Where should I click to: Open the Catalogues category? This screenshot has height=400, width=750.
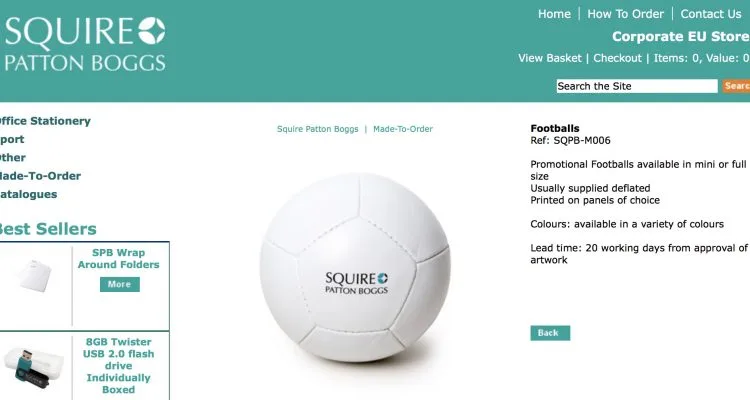coord(28,194)
